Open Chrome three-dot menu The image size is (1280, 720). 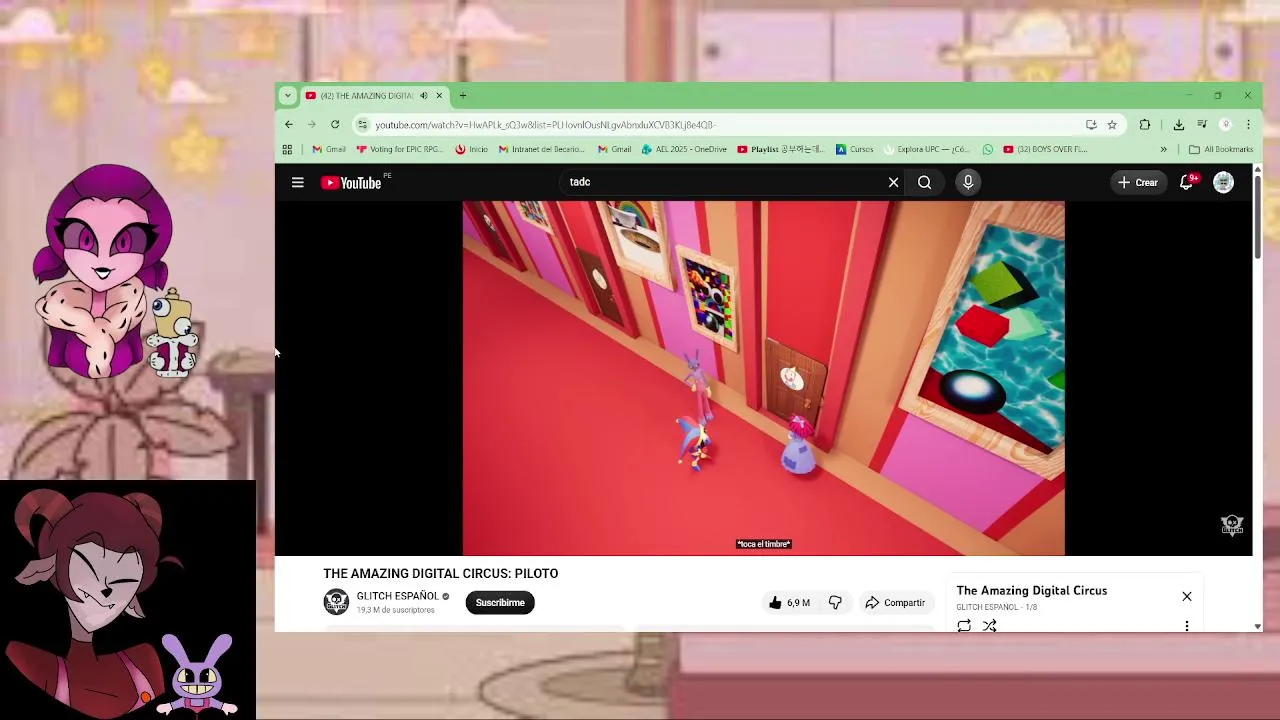click(x=1248, y=125)
